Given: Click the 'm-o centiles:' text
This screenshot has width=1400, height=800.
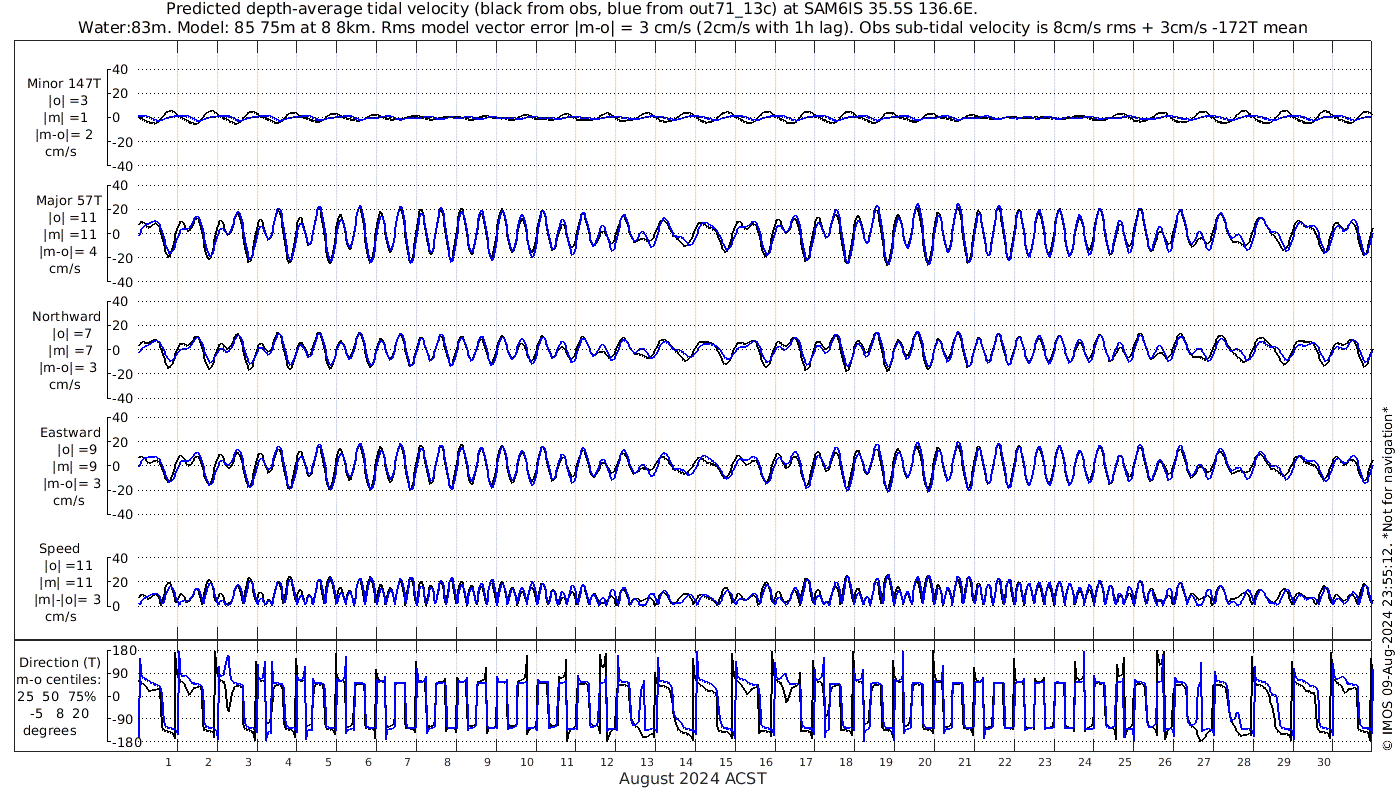Looking at the screenshot, I should [x=58, y=678].
